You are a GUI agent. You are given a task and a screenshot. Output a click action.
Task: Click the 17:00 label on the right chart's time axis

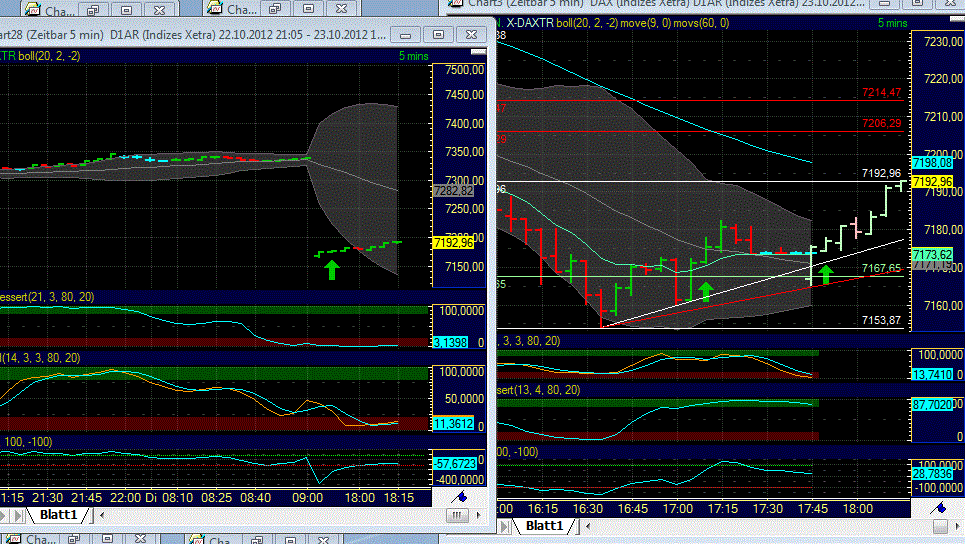678,509
